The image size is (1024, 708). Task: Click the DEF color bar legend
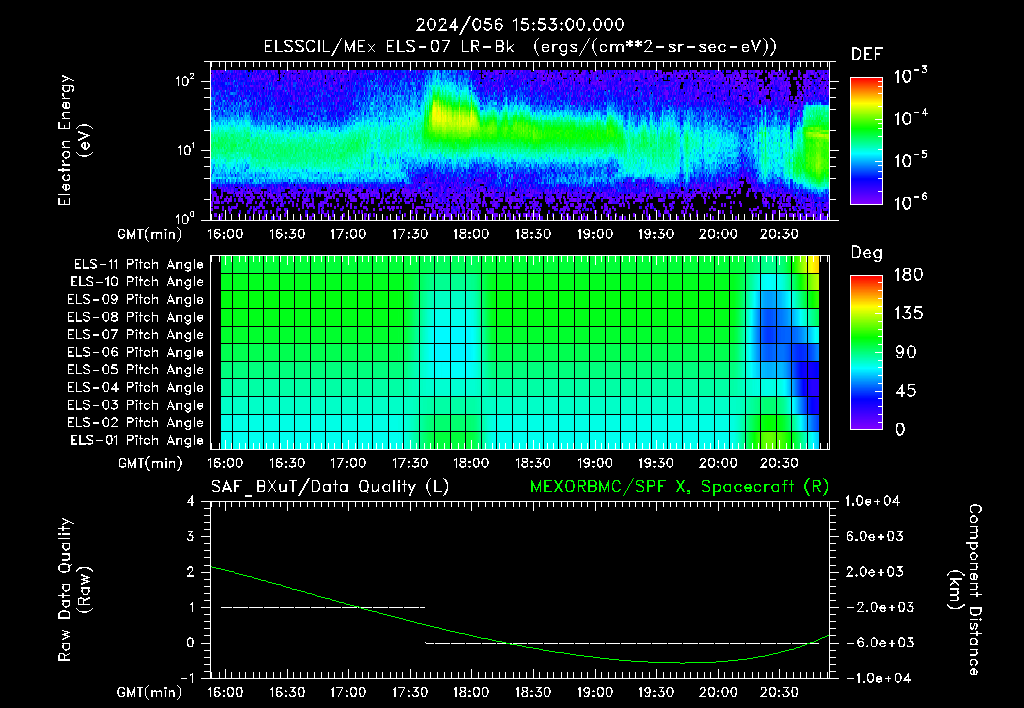pos(866,141)
